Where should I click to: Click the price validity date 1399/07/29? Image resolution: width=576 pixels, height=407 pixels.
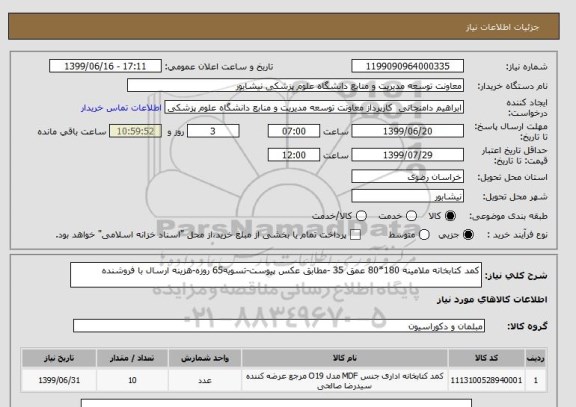pyautogui.click(x=407, y=155)
